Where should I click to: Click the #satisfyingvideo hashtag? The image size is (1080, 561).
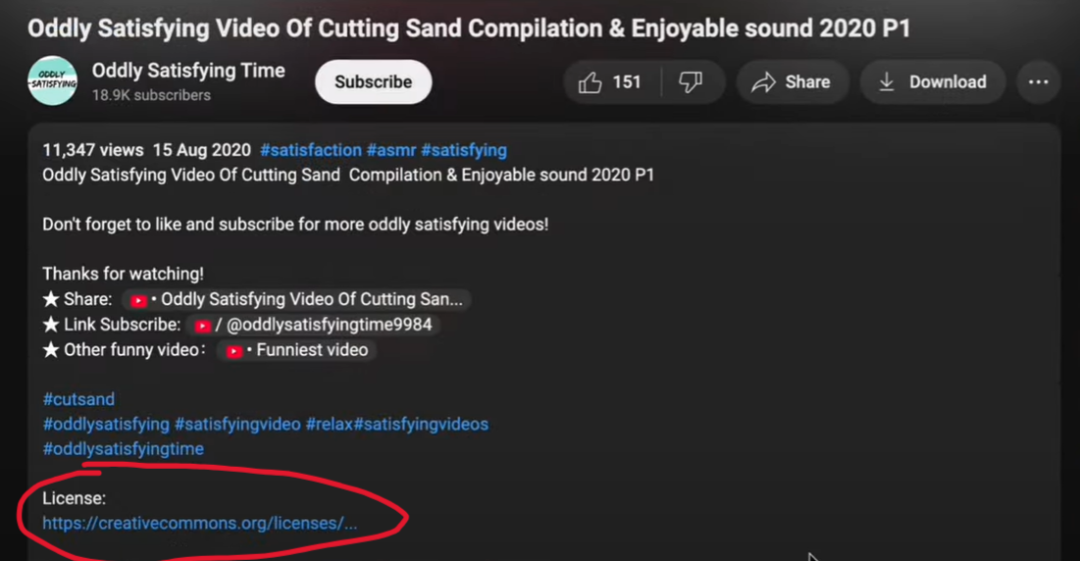tap(237, 424)
